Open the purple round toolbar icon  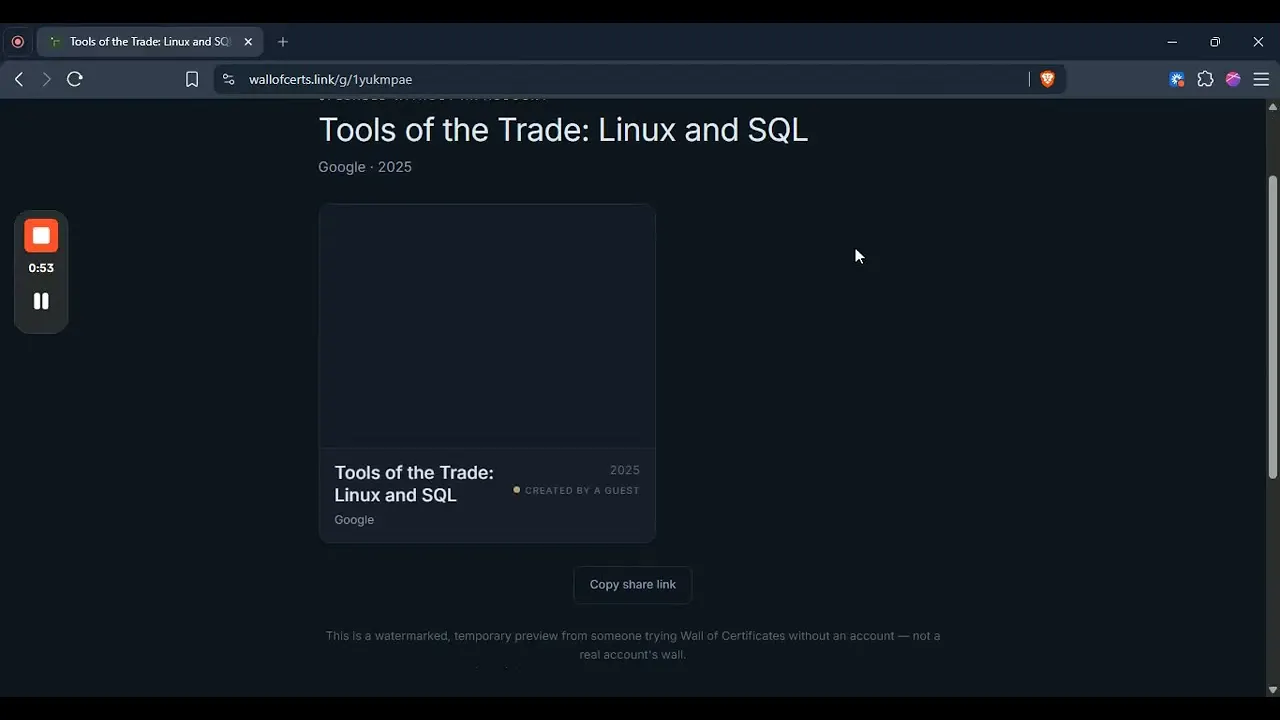point(1233,79)
